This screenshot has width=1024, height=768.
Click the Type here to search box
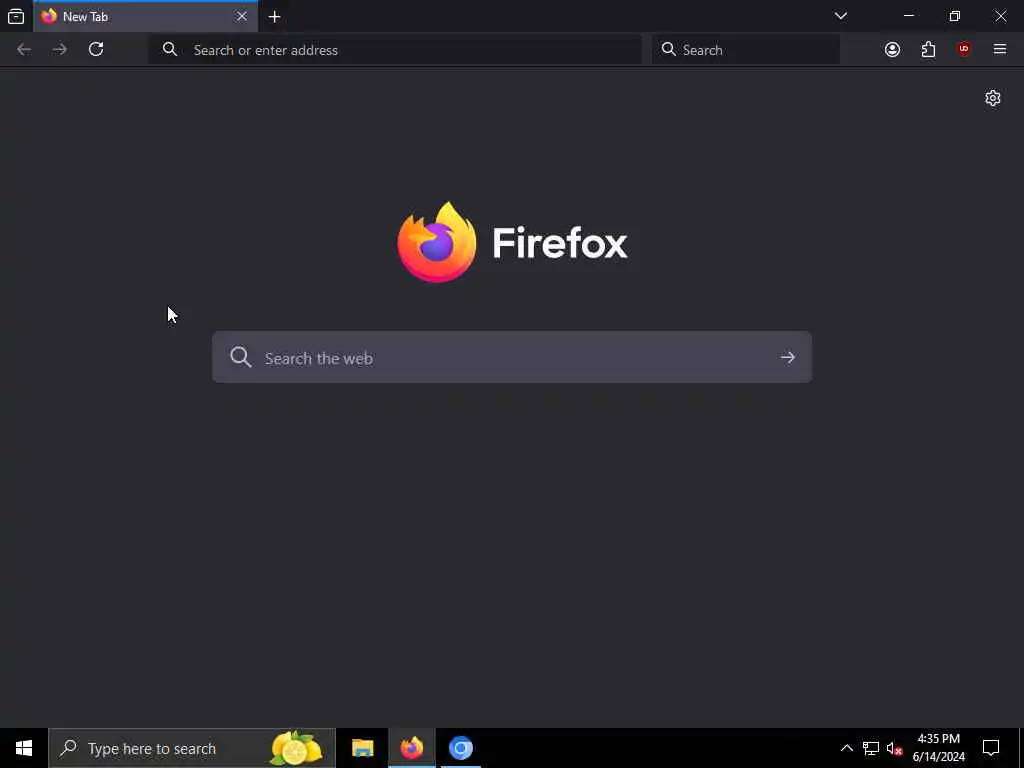192,748
